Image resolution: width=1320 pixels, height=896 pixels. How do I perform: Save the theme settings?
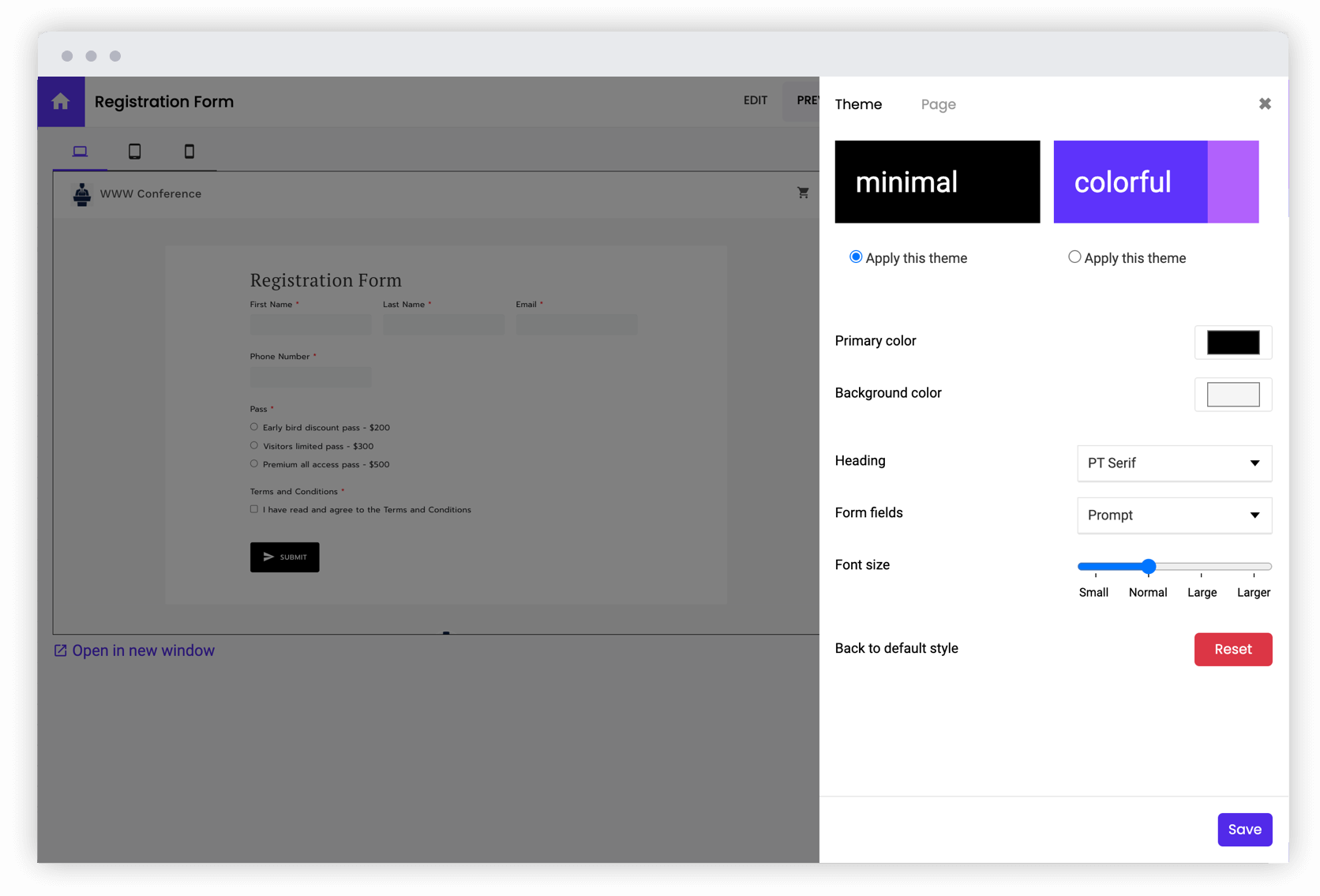(1245, 829)
